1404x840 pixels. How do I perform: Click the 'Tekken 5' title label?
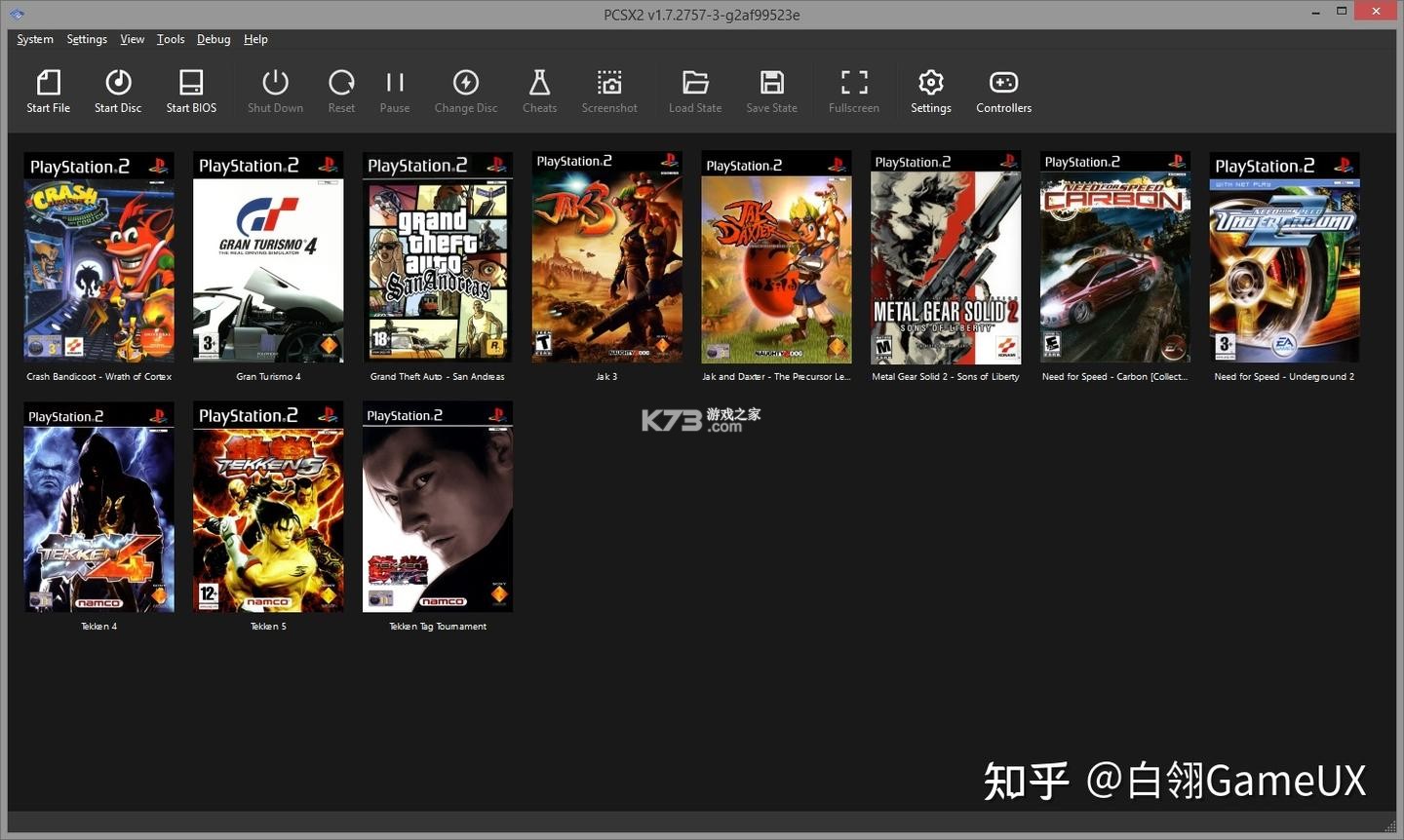[x=268, y=627]
